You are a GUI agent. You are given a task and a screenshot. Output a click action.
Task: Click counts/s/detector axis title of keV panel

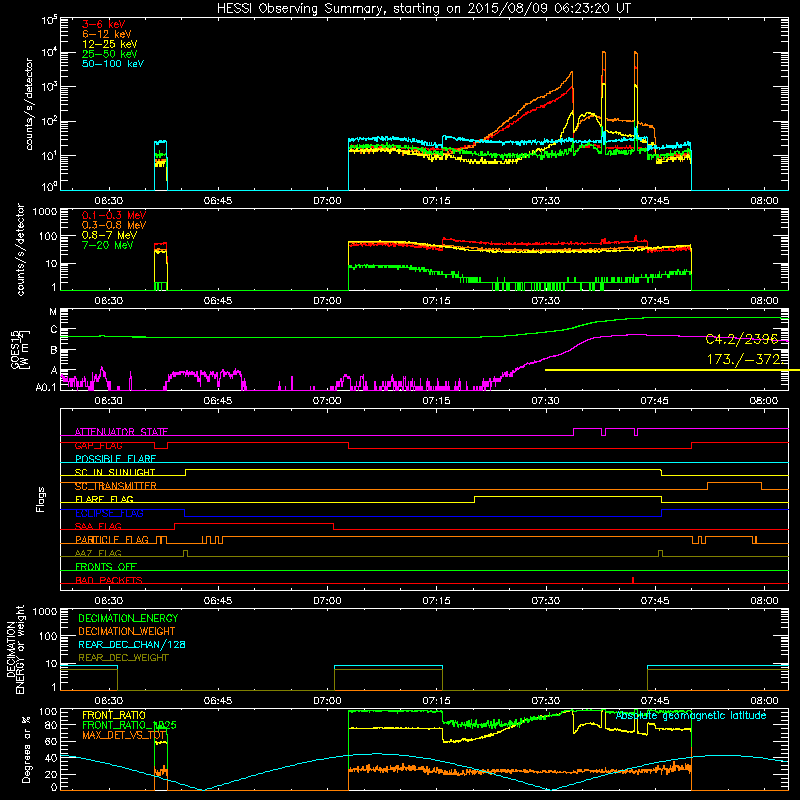pos(29,104)
